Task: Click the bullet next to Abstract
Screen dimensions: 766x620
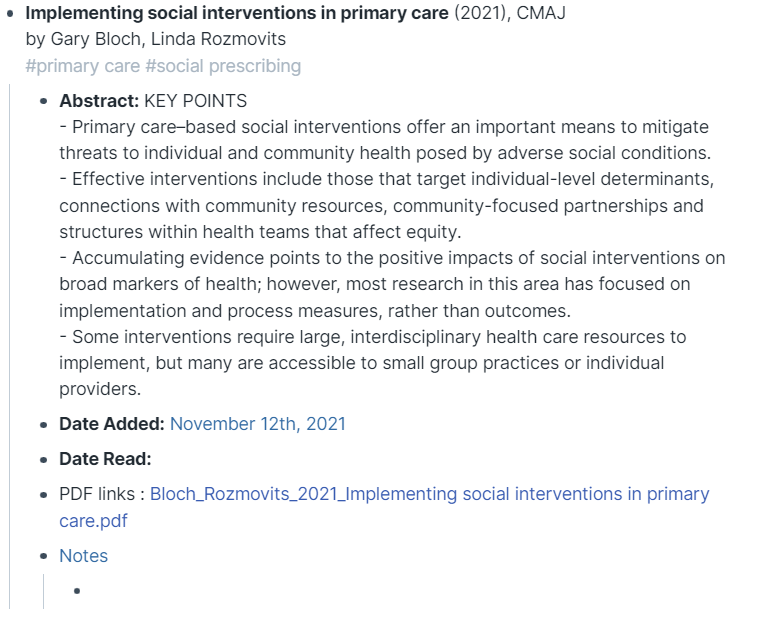Action: pyautogui.click(x=44, y=102)
